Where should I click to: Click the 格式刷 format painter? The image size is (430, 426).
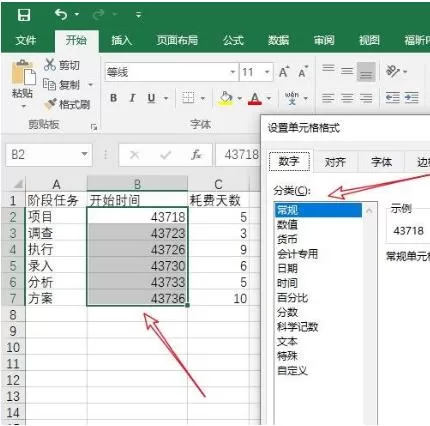point(68,104)
